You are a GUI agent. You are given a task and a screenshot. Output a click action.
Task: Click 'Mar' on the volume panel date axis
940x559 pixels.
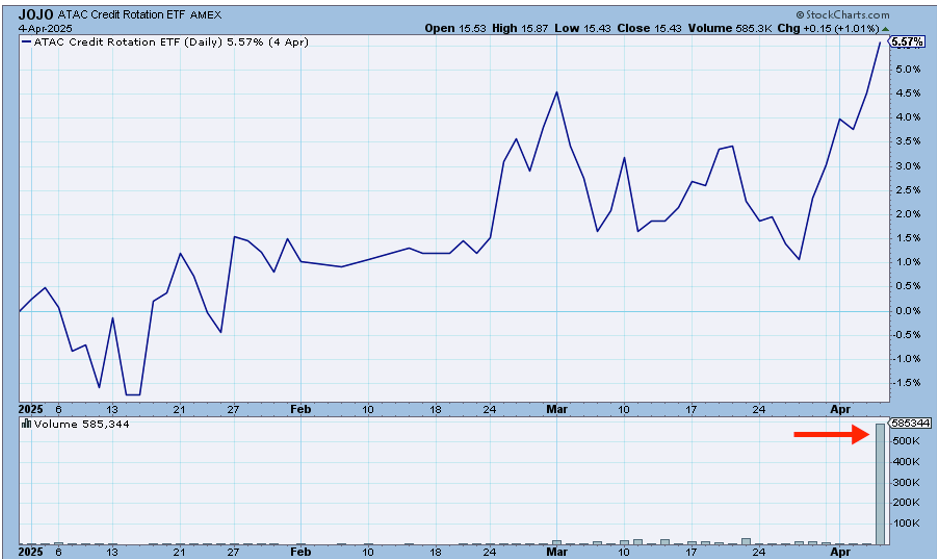click(x=557, y=551)
